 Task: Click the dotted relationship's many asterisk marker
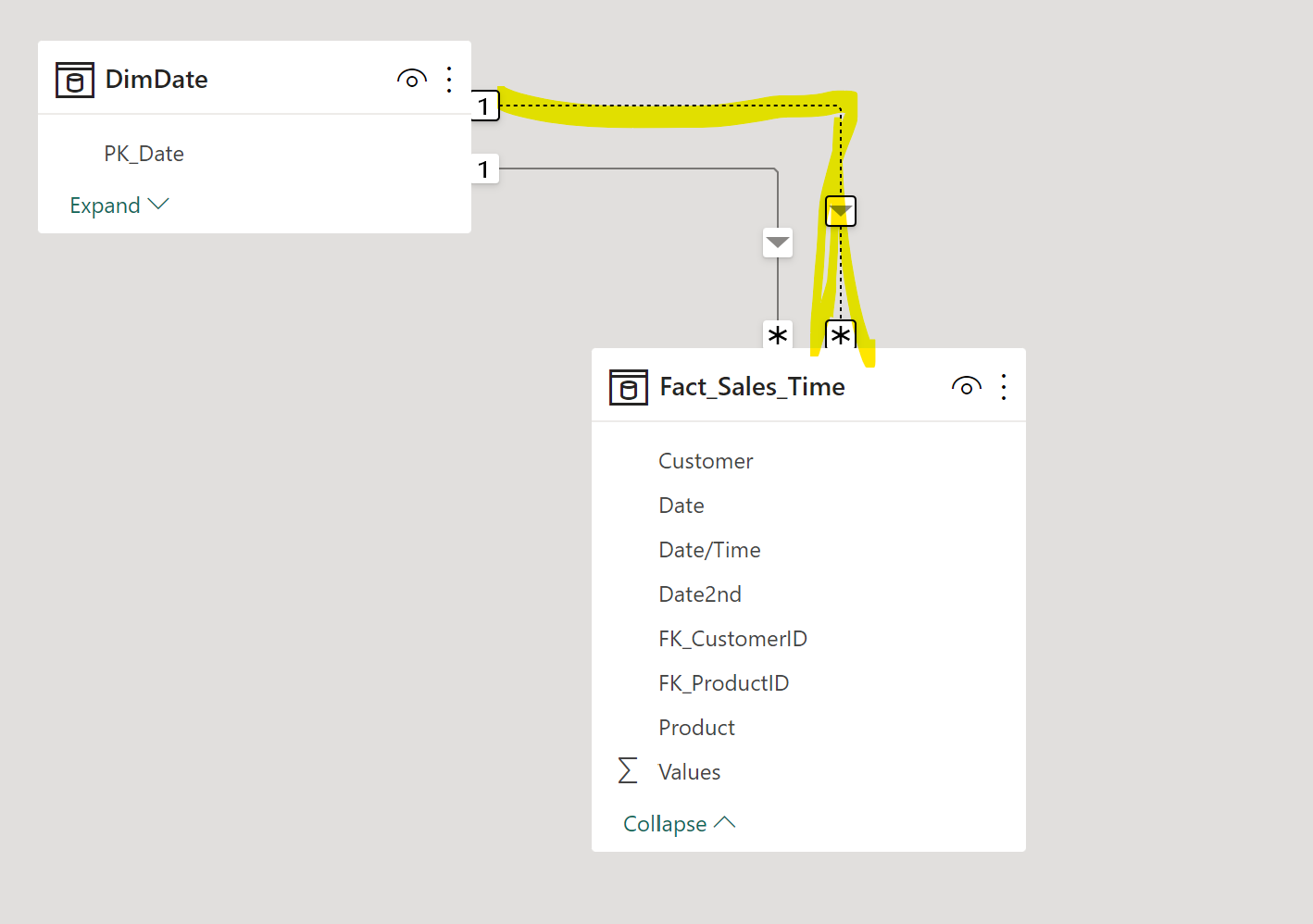pos(841,334)
